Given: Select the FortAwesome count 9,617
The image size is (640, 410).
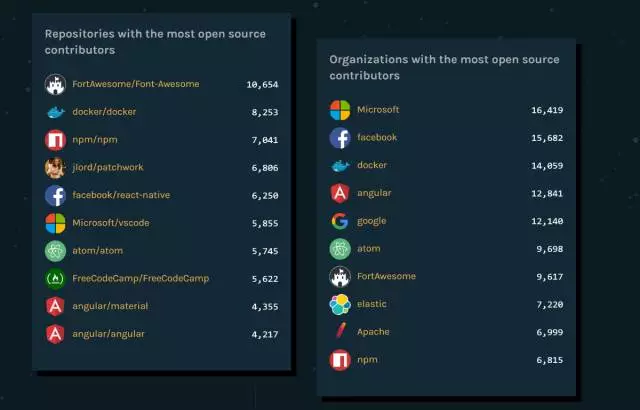Looking at the screenshot, I should [550, 277].
